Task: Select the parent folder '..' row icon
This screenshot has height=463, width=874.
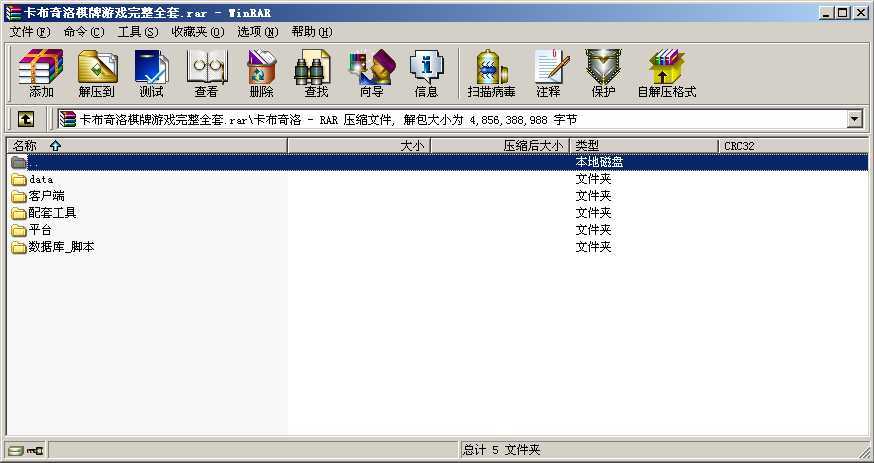Action: (20, 162)
